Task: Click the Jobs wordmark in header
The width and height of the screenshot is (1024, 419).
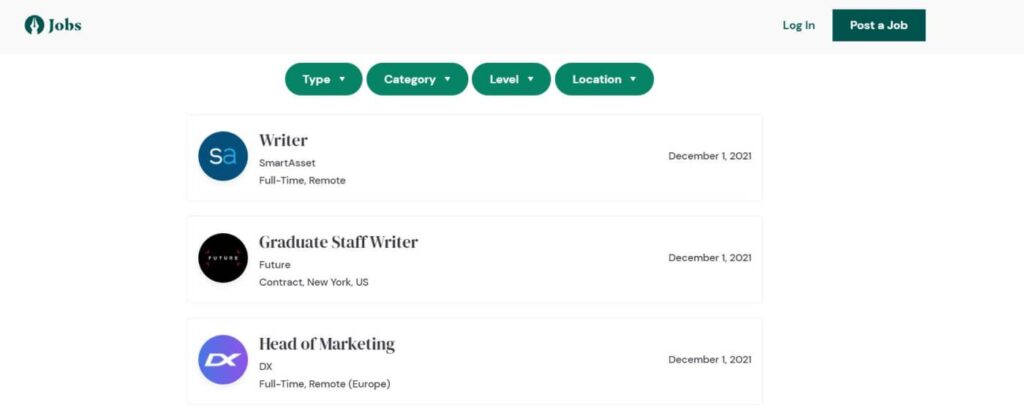Action: pos(65,25)
